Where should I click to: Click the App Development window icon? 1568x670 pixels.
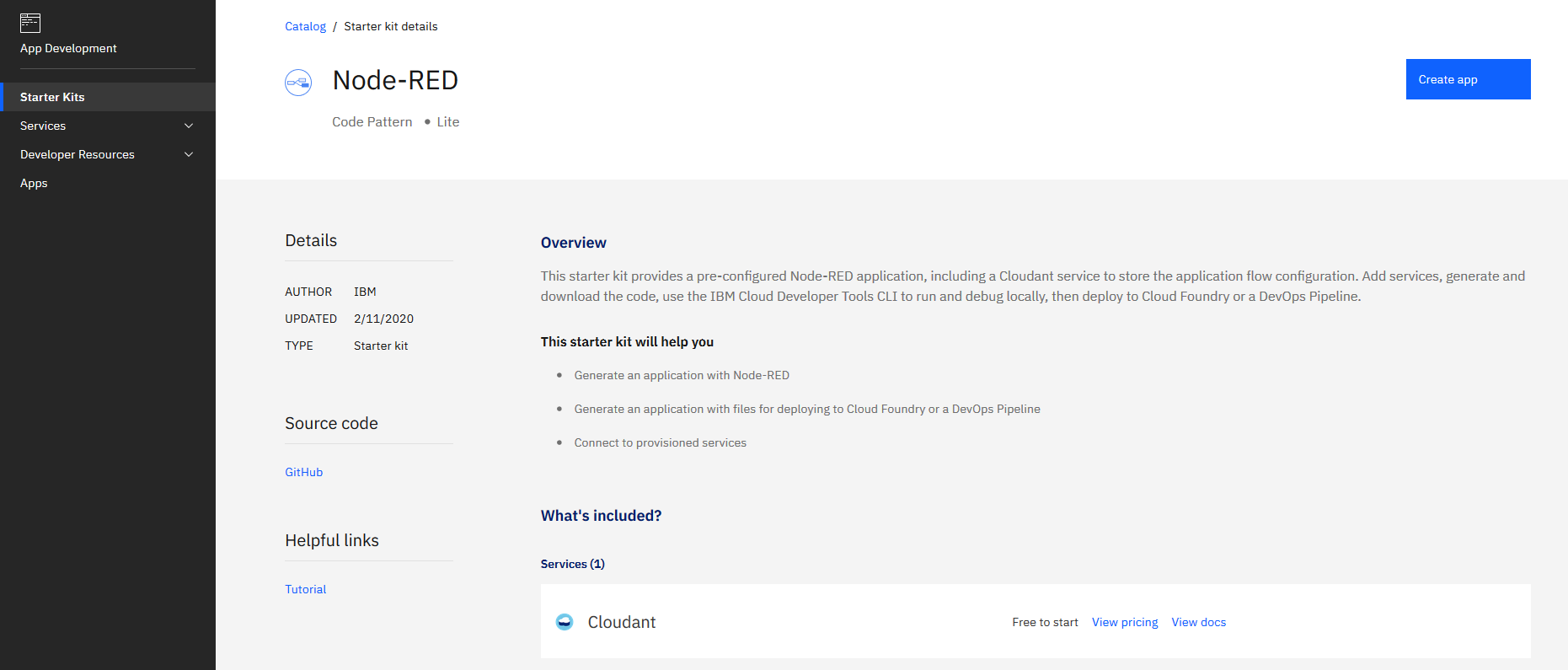tap(30, 23)
